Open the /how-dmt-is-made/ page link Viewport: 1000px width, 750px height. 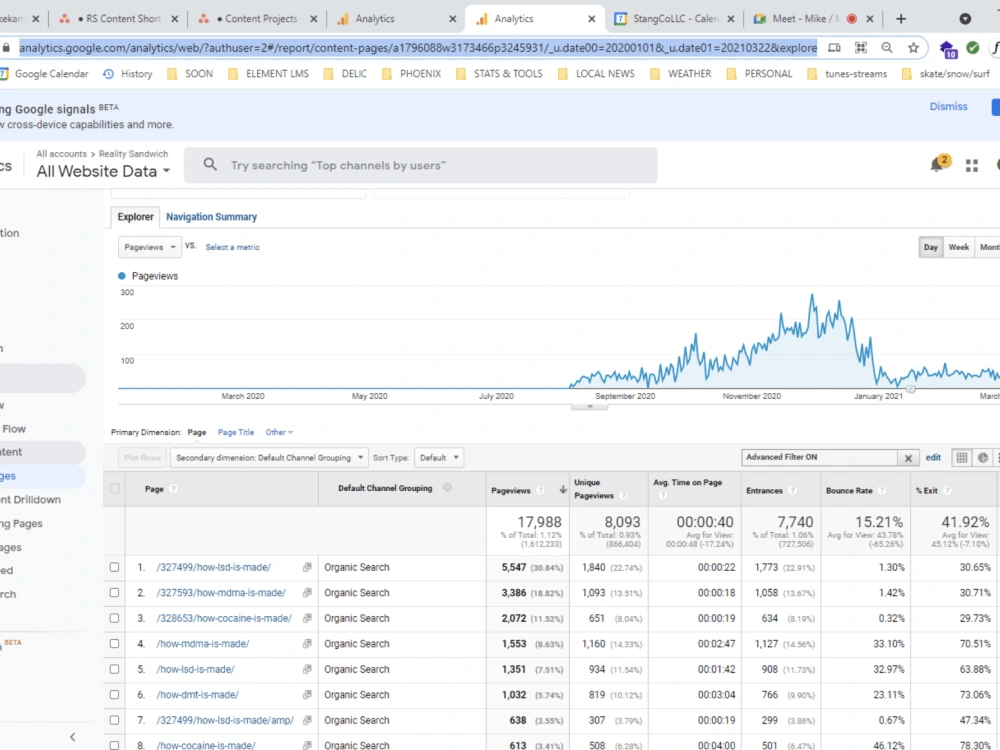coord(198,695)
